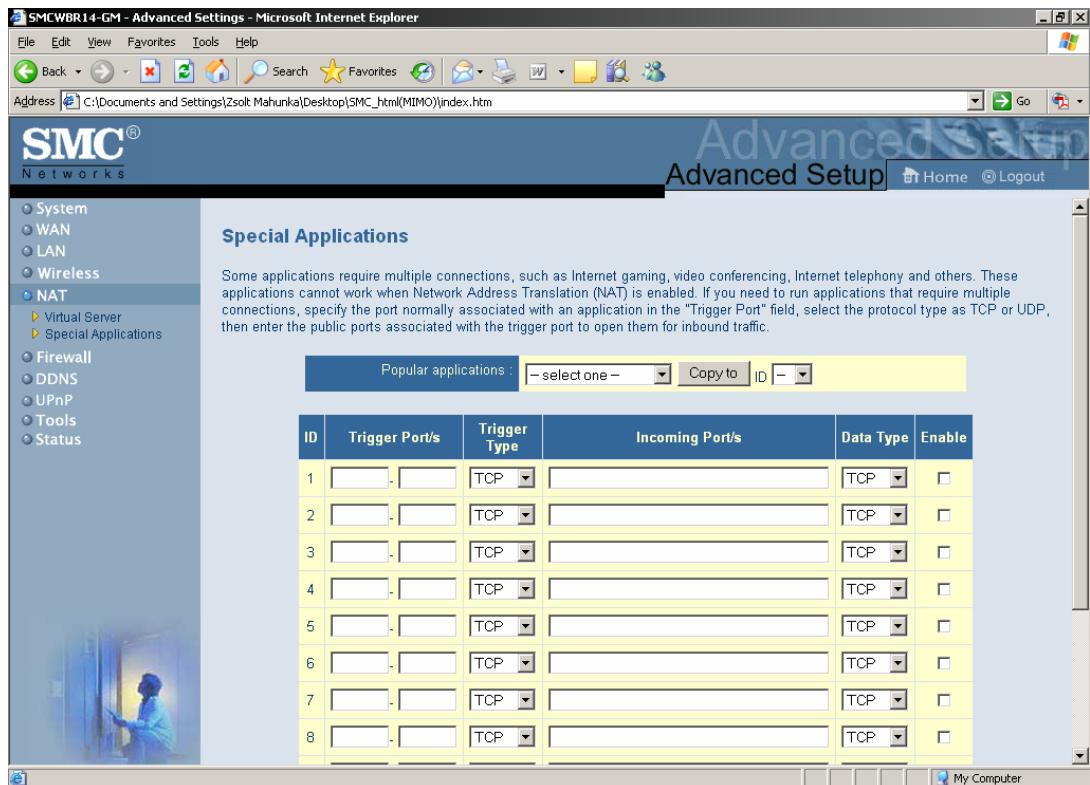This screenshot has height=785, width=1090.
Task: Enable the checkbox for rule ID 3
Action: pyautogui.click(x=943, y=552)
